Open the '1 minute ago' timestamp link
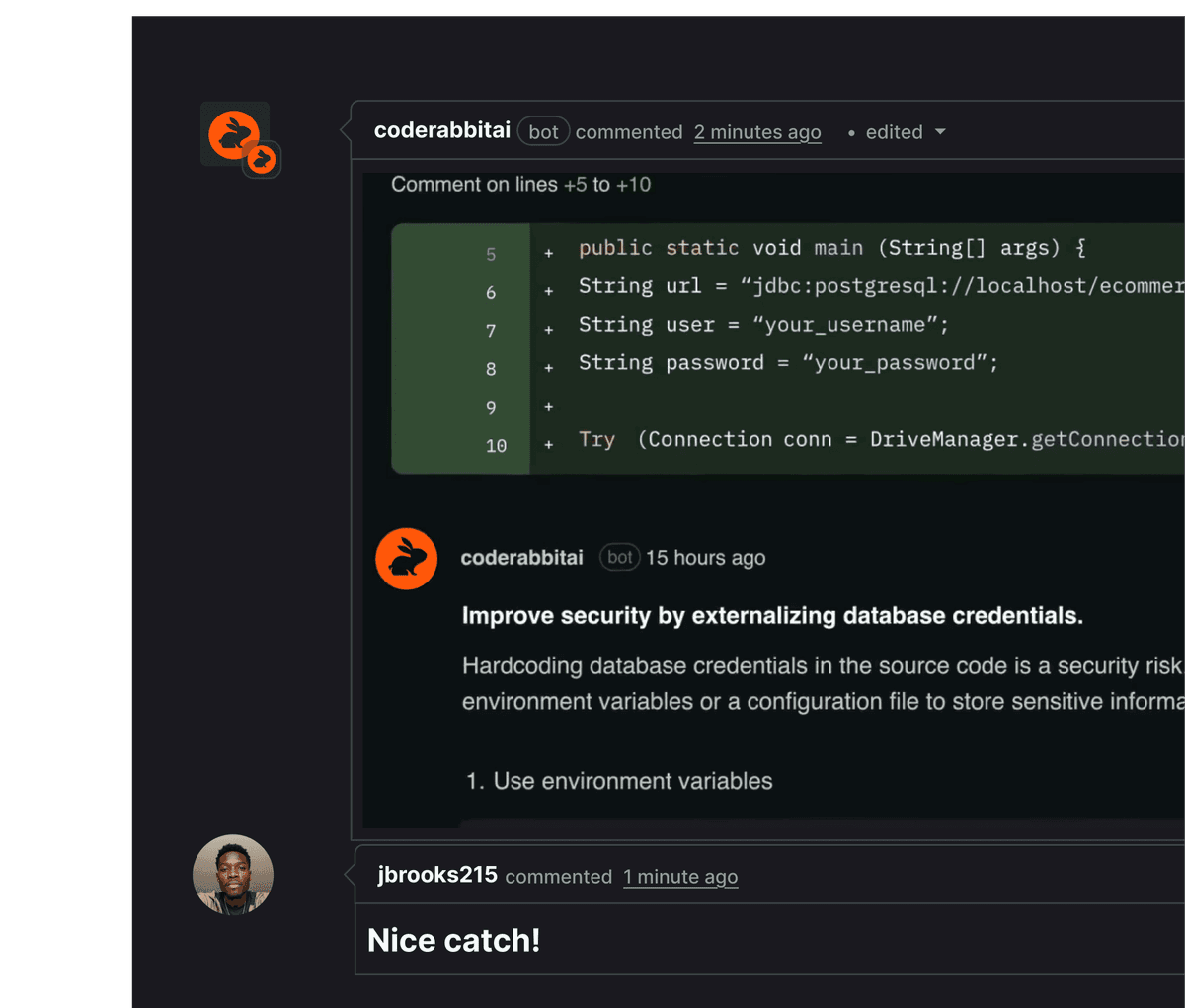 [x=680, y=877]
